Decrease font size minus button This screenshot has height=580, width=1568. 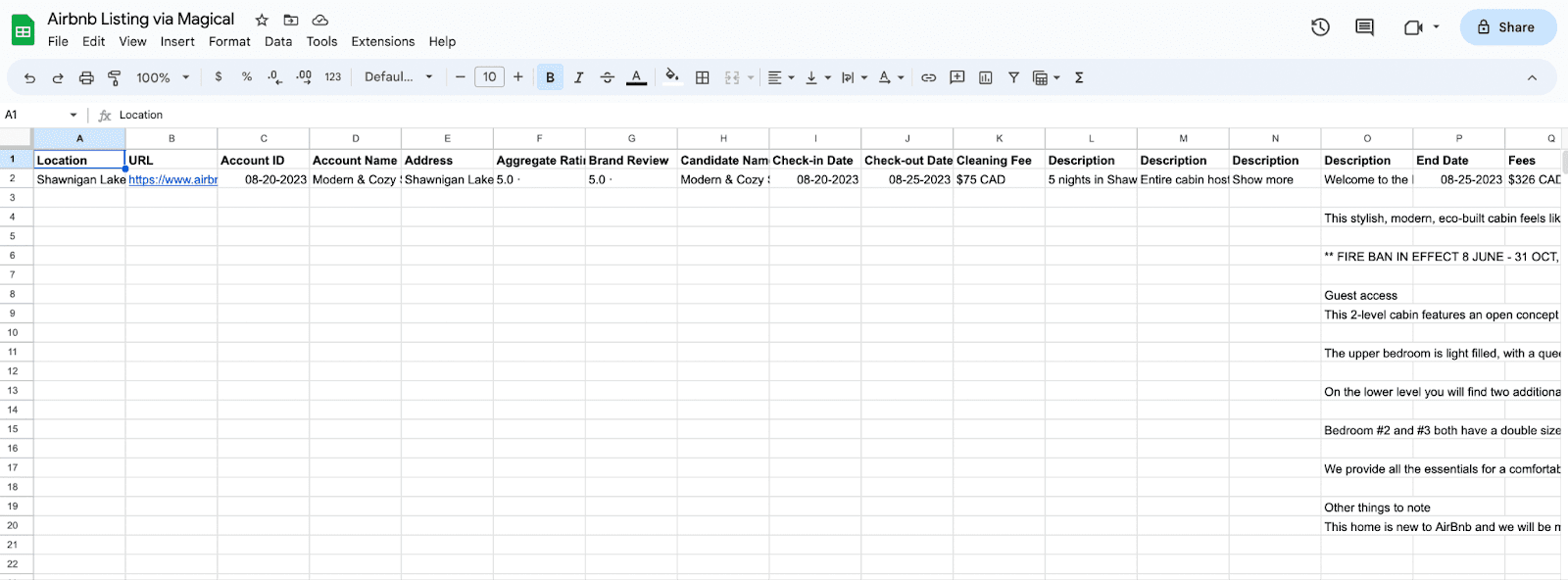(460, 76)
